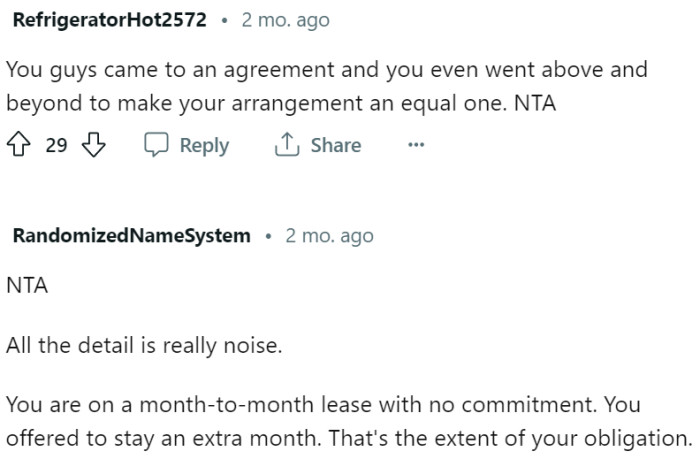The height and width of the screenshot is (459, 700).
Task: Click the Share text label
Action: [x=335, y=146]
